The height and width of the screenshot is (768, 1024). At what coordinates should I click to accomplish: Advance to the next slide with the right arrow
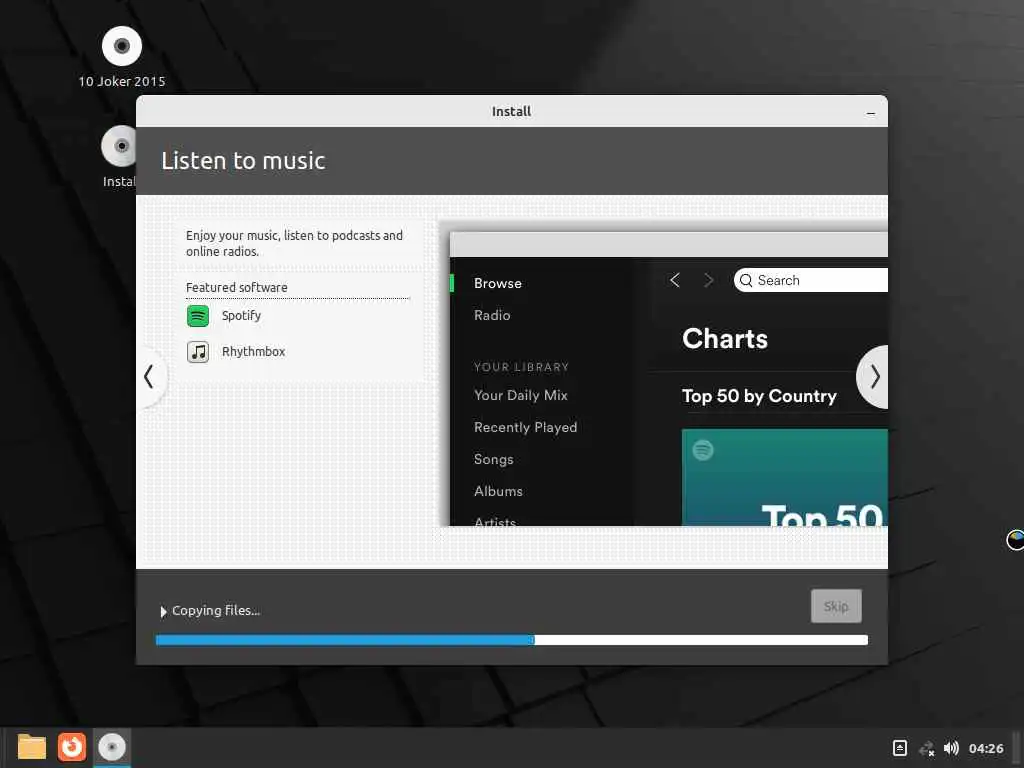click(874, 377)
